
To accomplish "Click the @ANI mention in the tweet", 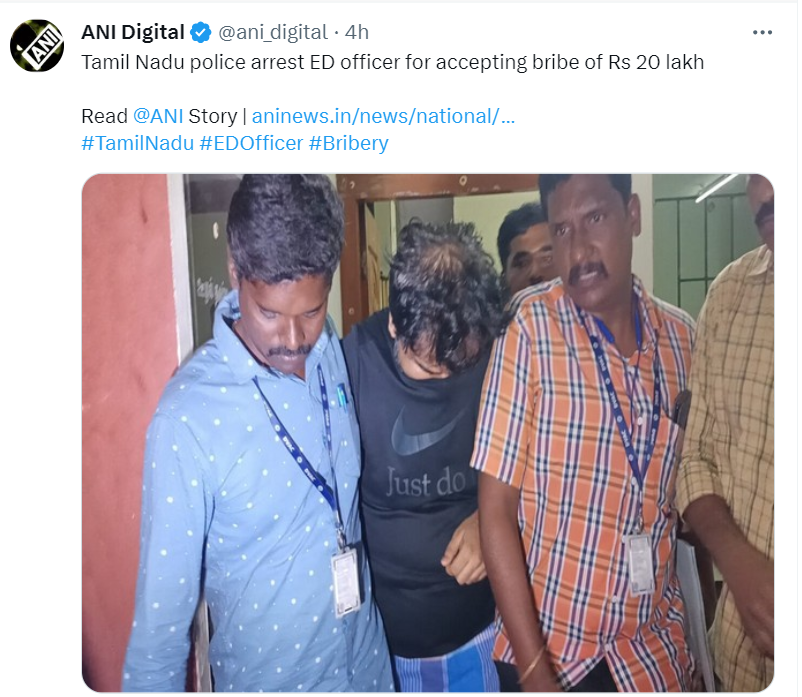I will (x=158, y=116).
